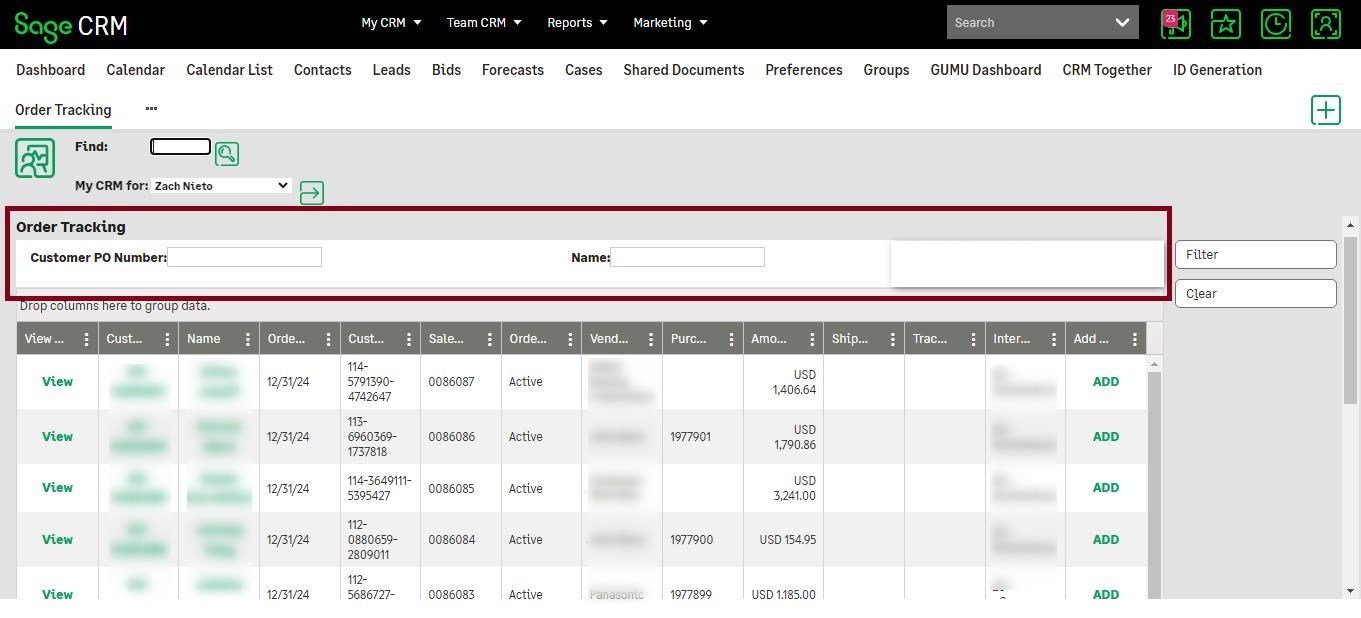Screen dimensions: 1361x618
Task: Open the Recent history clock icon
Action: [1275, 24]
